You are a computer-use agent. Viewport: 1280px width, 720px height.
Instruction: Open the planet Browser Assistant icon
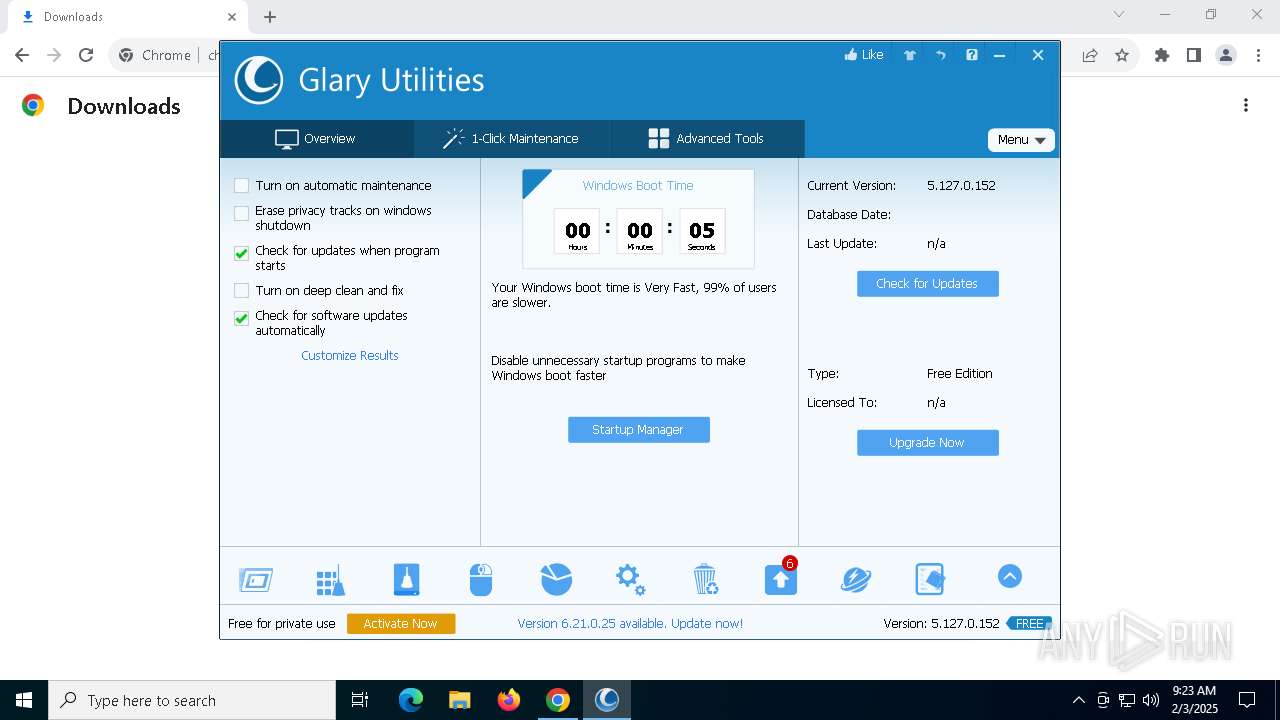(856, 578)
